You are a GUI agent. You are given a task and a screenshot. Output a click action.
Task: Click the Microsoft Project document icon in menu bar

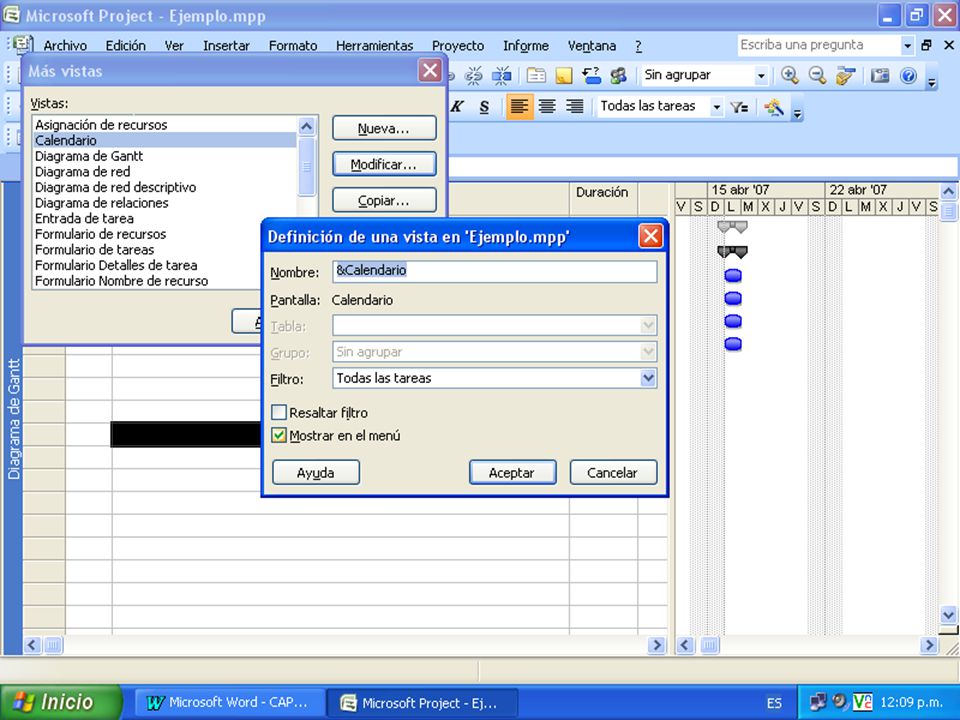tap(23, 44)
